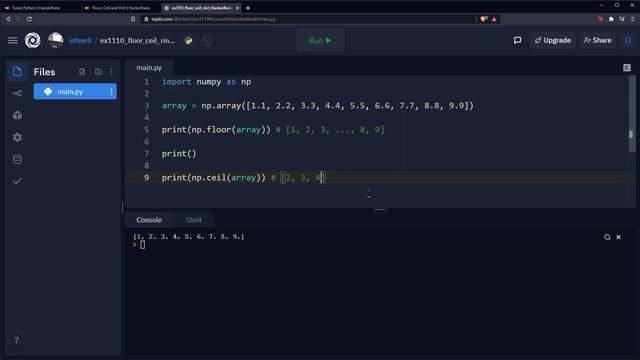
Task: Open Files panel more options menu
Action: 111,72
